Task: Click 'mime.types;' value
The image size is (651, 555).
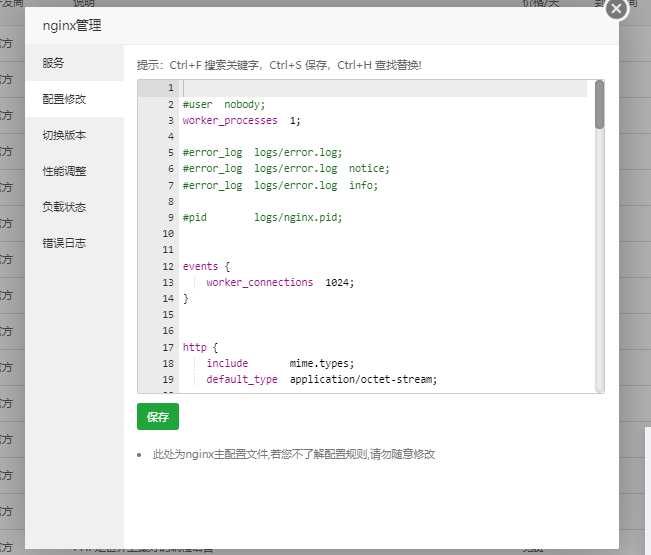Action: 322,364
